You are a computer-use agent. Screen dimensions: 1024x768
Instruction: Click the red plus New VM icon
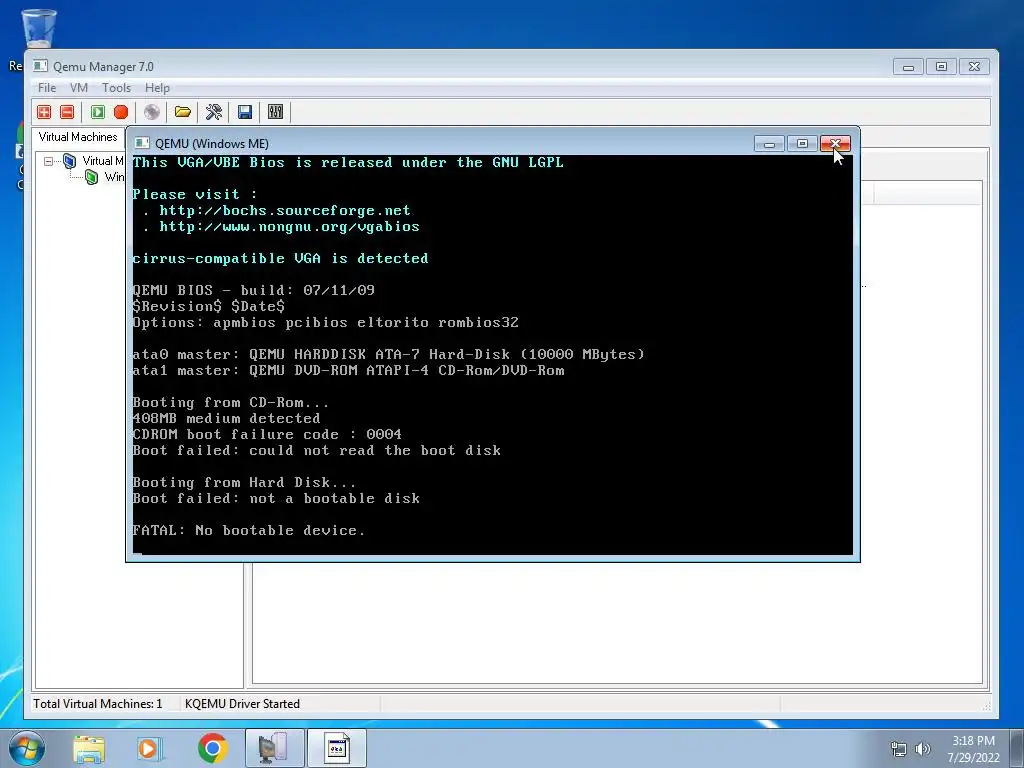pos(44,112)
